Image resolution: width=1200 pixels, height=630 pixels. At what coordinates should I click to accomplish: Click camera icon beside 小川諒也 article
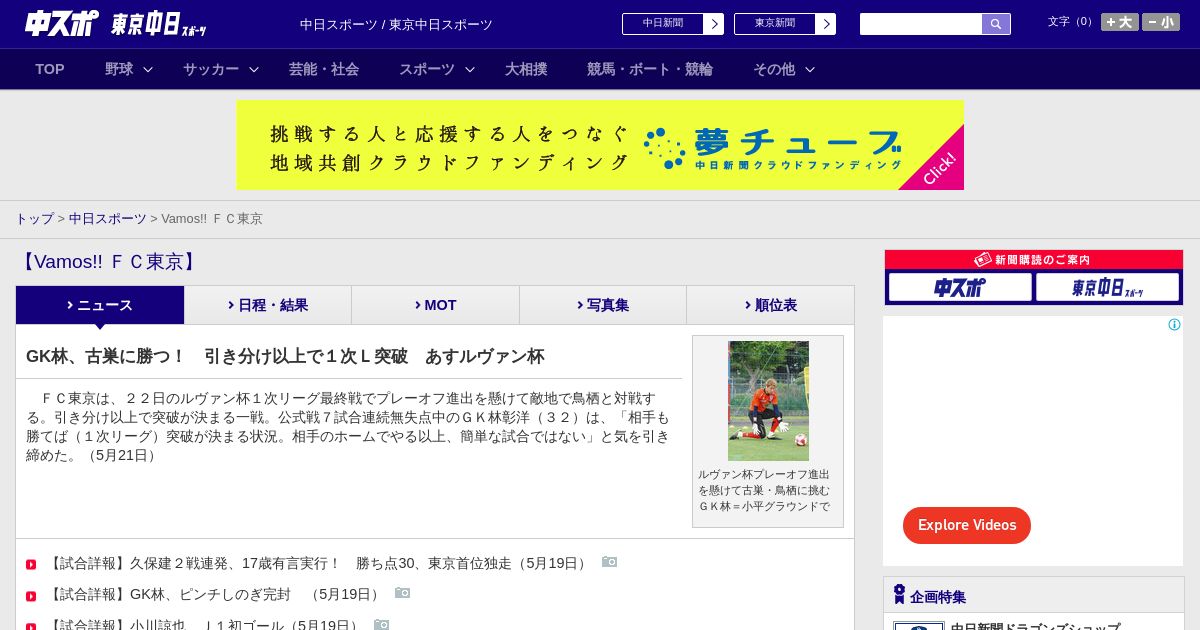(381, 624)
